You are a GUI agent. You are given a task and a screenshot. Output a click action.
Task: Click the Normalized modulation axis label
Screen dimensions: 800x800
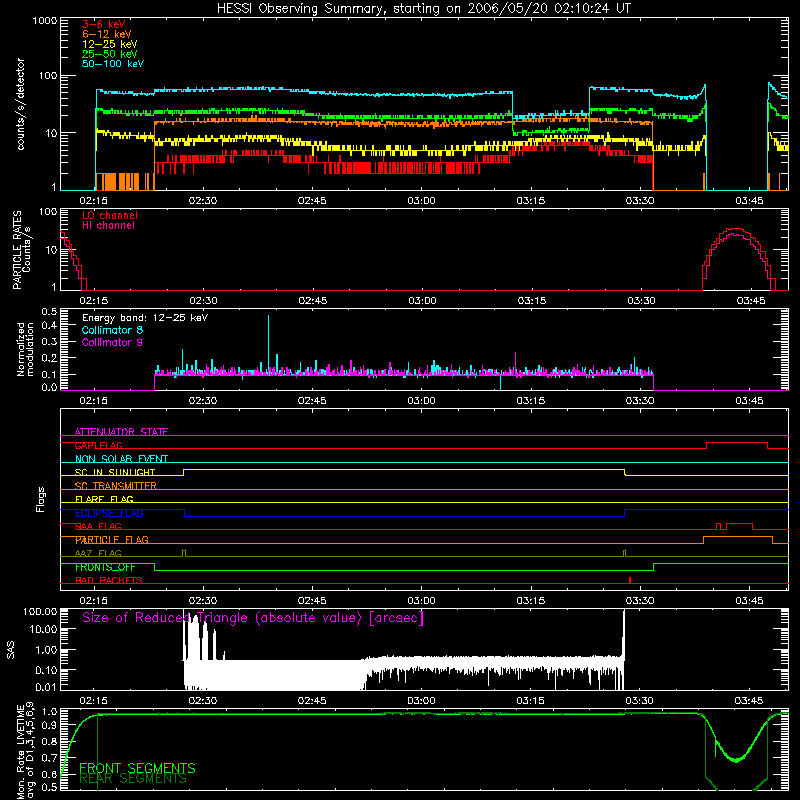[x=25, y=349]
